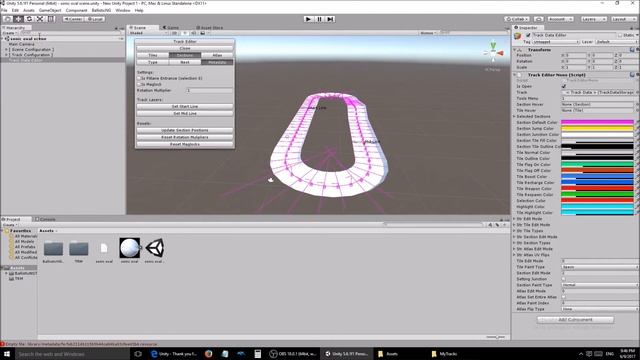Click the Pause playback button

click(319, 19)
